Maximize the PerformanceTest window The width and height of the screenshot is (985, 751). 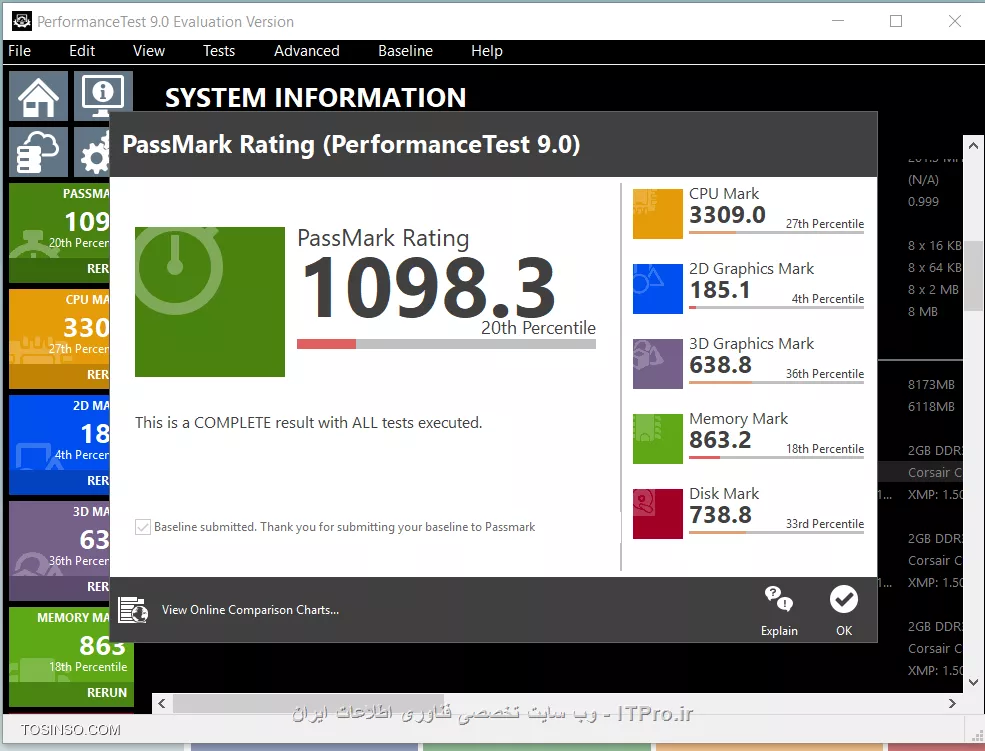point(896,21)
